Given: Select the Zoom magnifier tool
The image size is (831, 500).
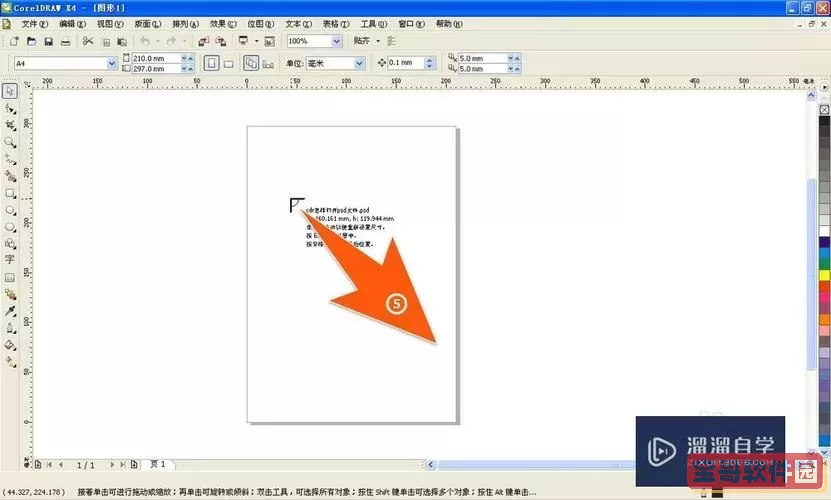Looking at the screenshot, I should (10, 142).
